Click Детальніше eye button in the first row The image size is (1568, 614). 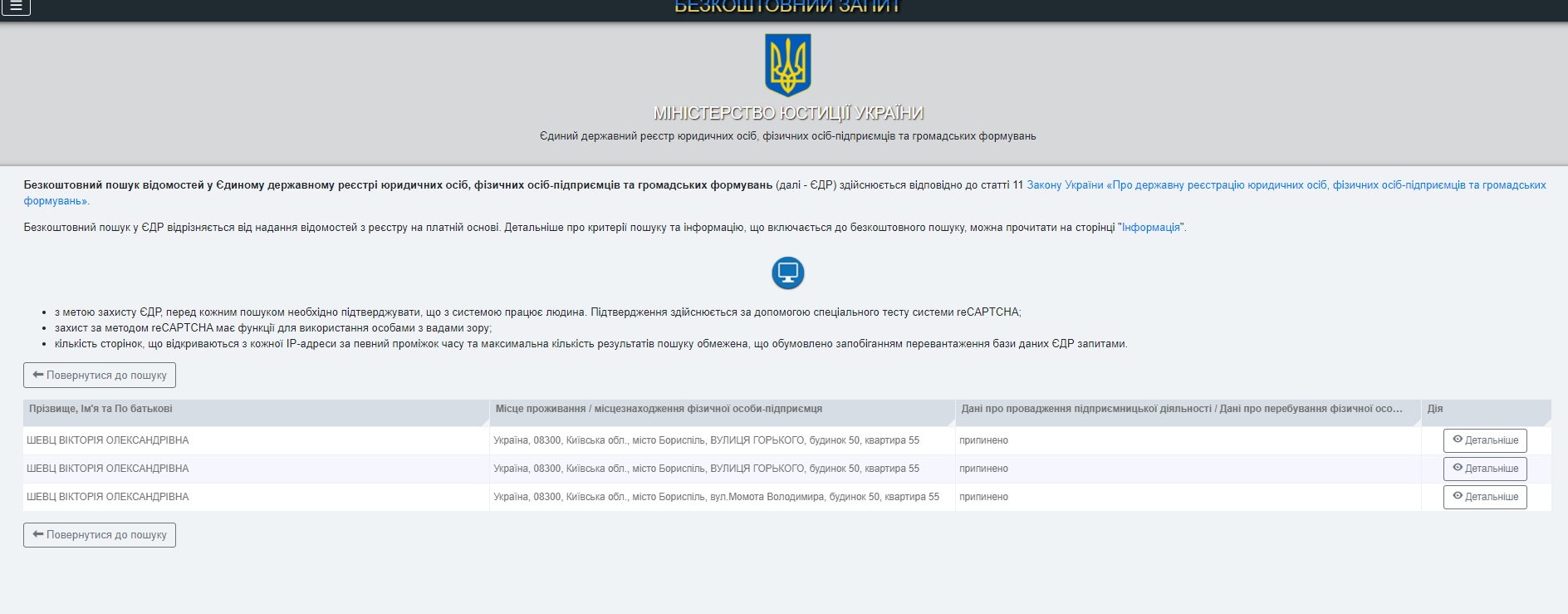coord(1484,440)
